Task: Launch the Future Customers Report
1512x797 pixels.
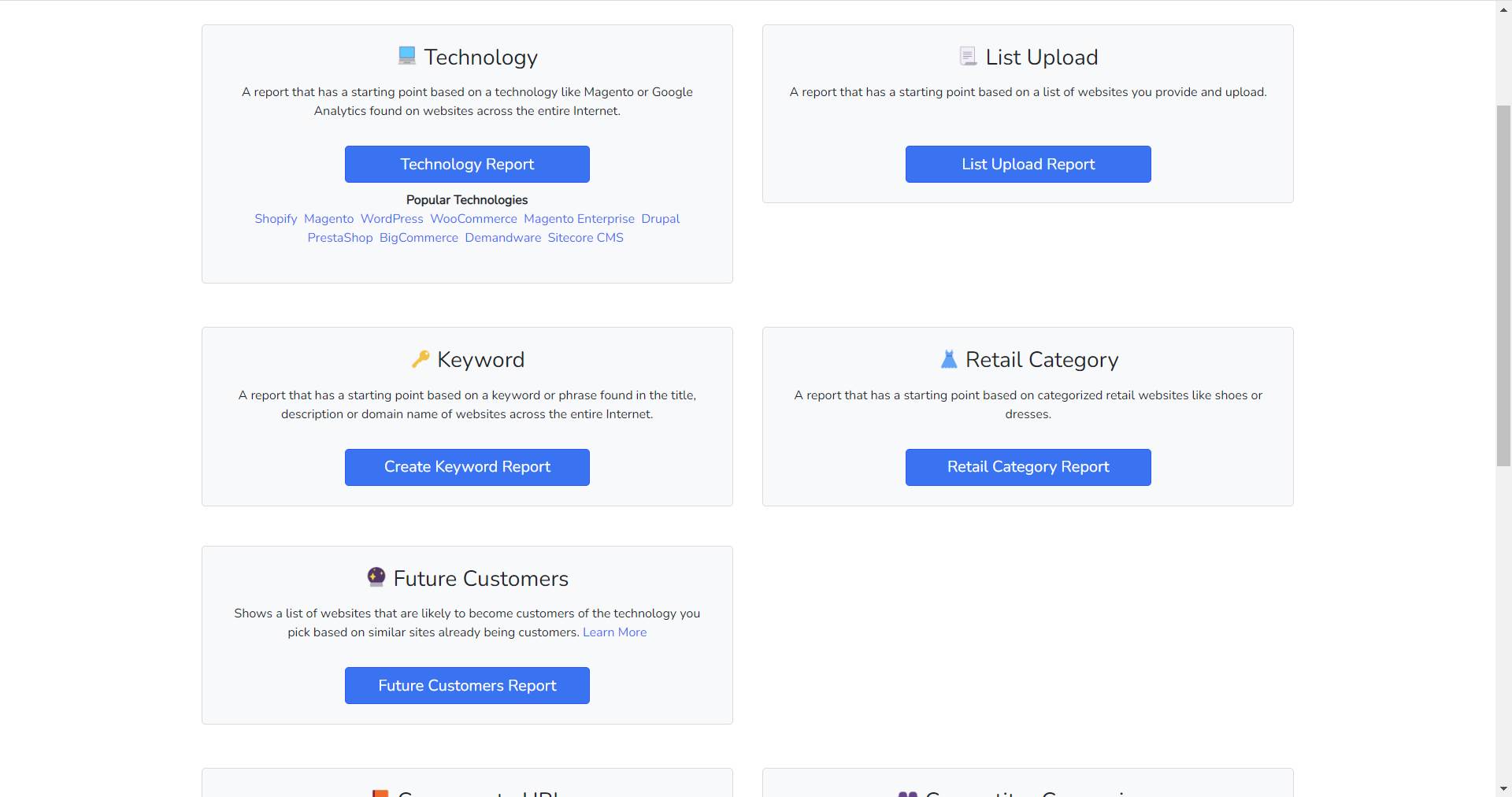Action: pos(467,685)
